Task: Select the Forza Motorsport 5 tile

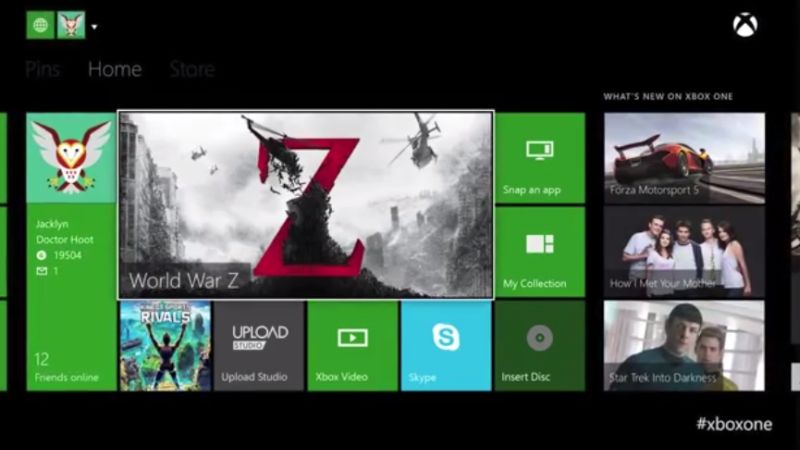Action: 684,156
